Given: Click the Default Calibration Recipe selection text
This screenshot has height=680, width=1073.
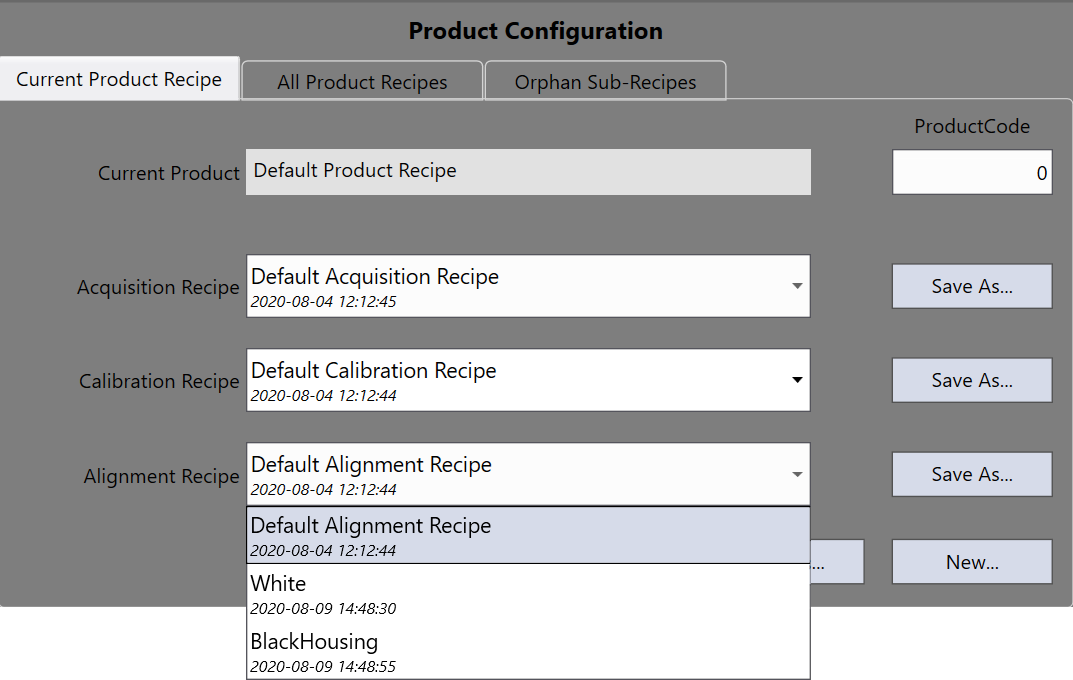Looking at the screenshot, I should point(374,371).
